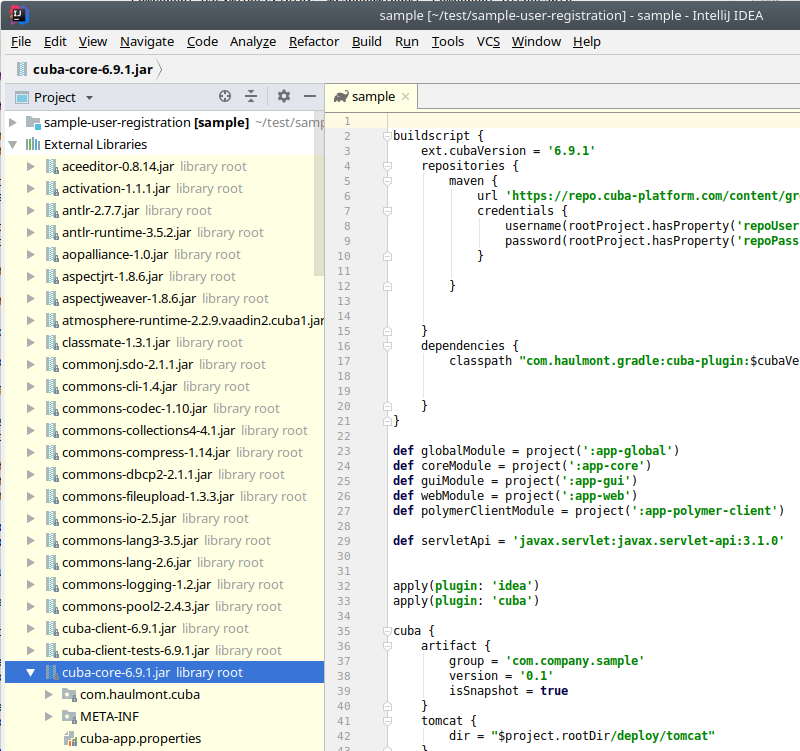Click the Project panel vertical scrollbar
800x751 pixels.
(x=319, y=194)
